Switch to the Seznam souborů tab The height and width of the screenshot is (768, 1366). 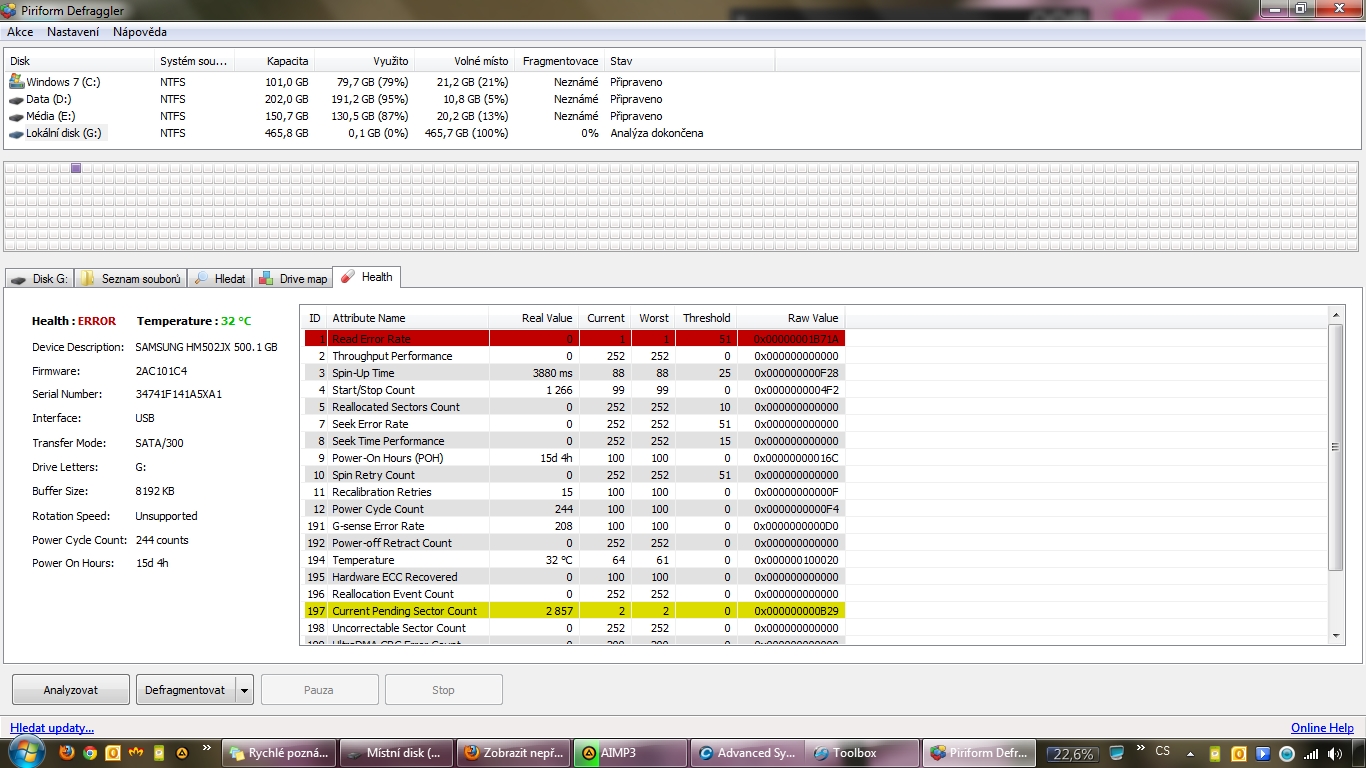tap(131, 279)
